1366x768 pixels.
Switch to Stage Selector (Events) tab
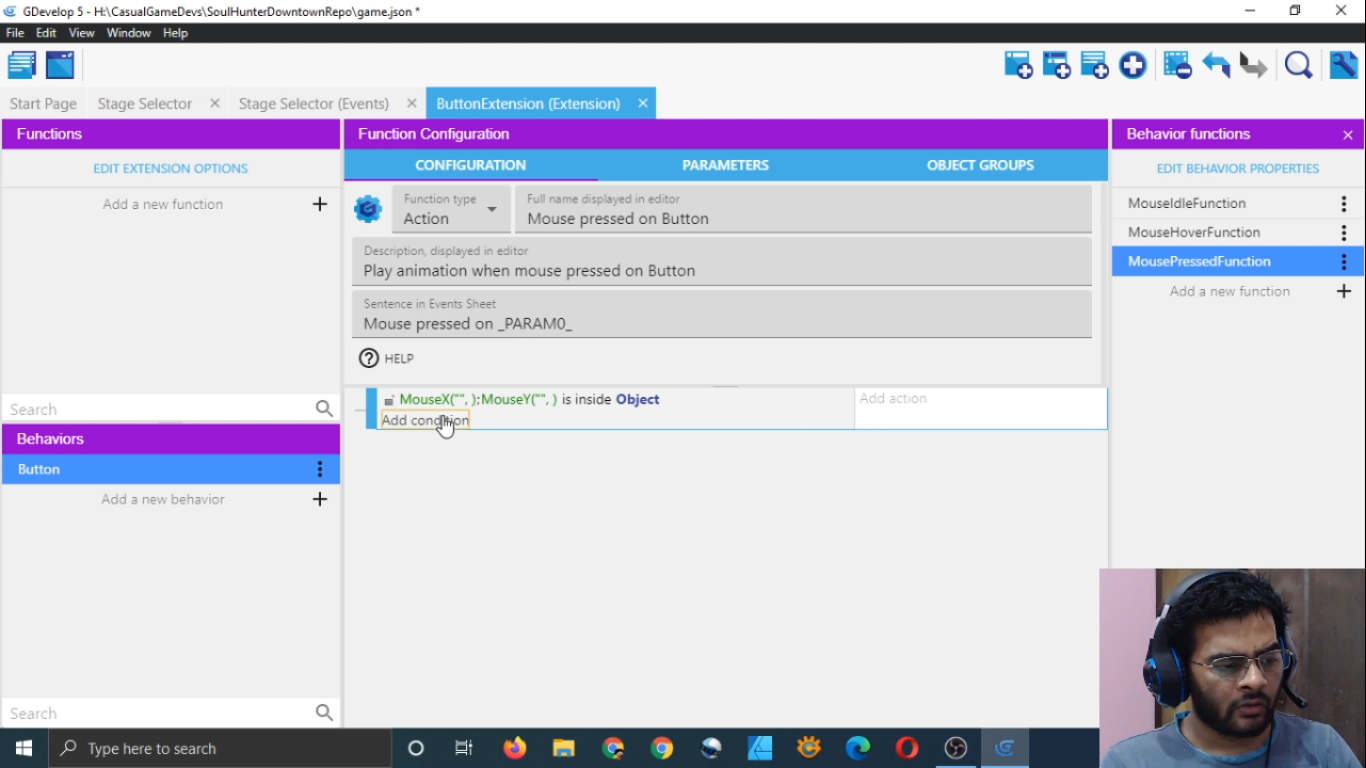pyautogui.click(x=314, y=103)
